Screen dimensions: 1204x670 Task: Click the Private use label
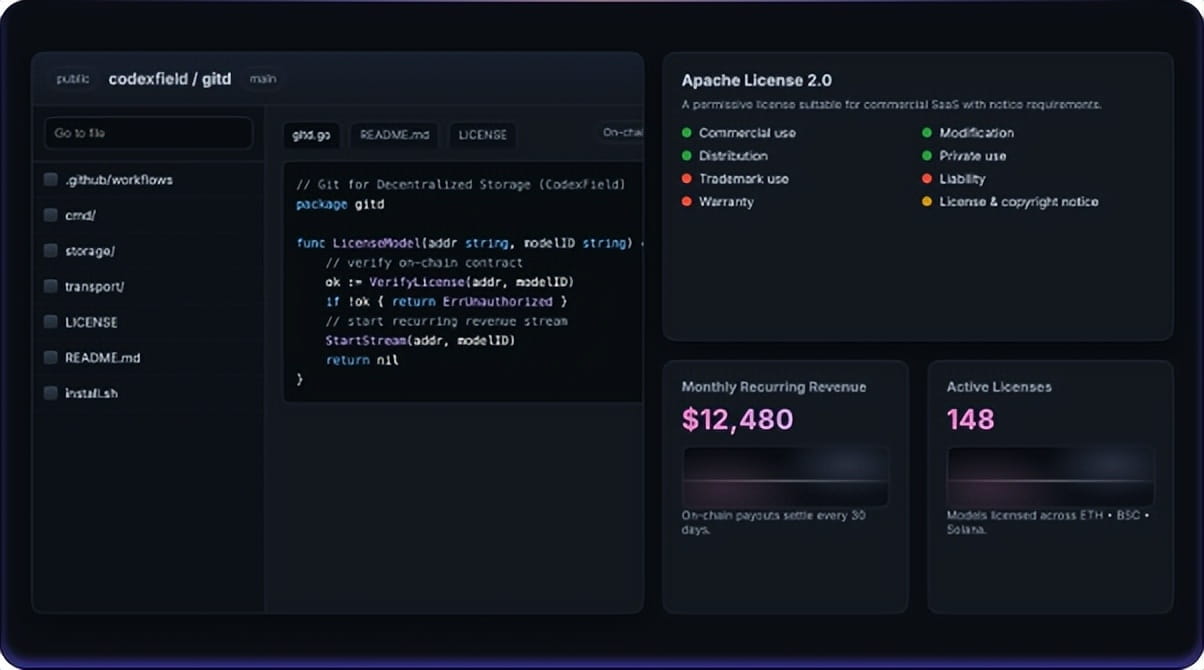coord(972,156)
